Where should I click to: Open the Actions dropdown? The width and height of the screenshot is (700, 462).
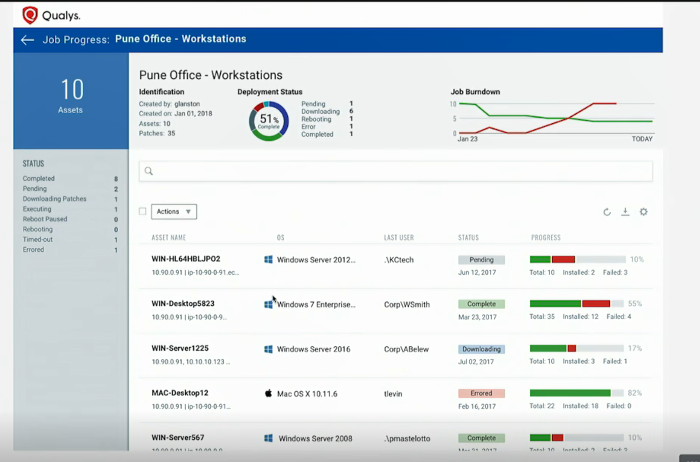pyautogui.click(x=174, y=212)
